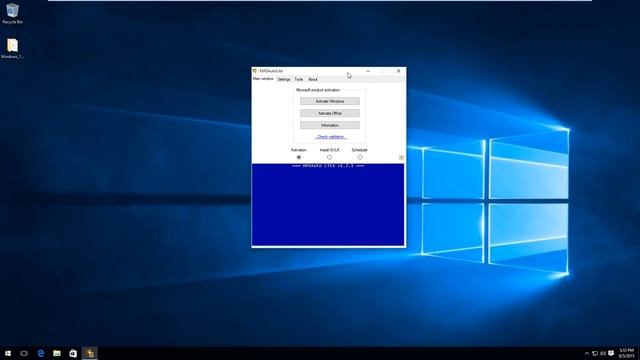Select the Activation radio button
This screenshot has width=640, height=360.
click(299, 157)
